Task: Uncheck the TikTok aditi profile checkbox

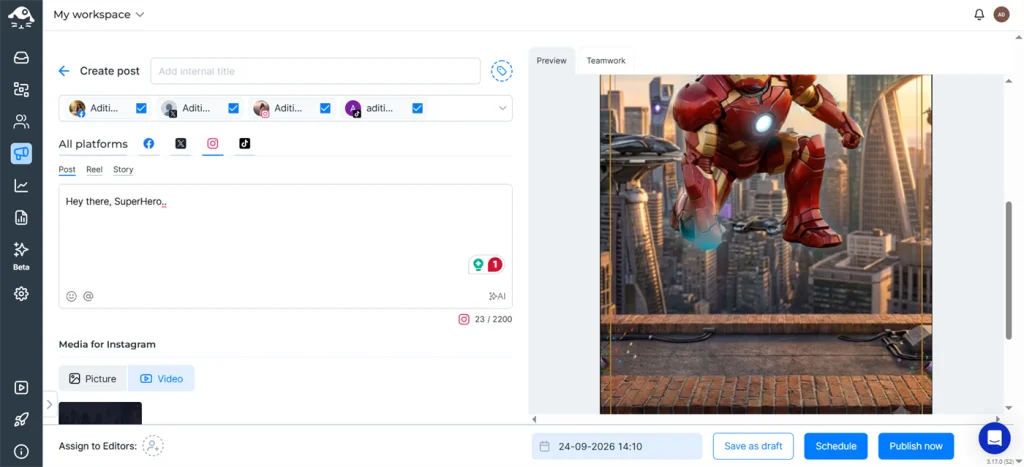Action: (x=418, y=108)
